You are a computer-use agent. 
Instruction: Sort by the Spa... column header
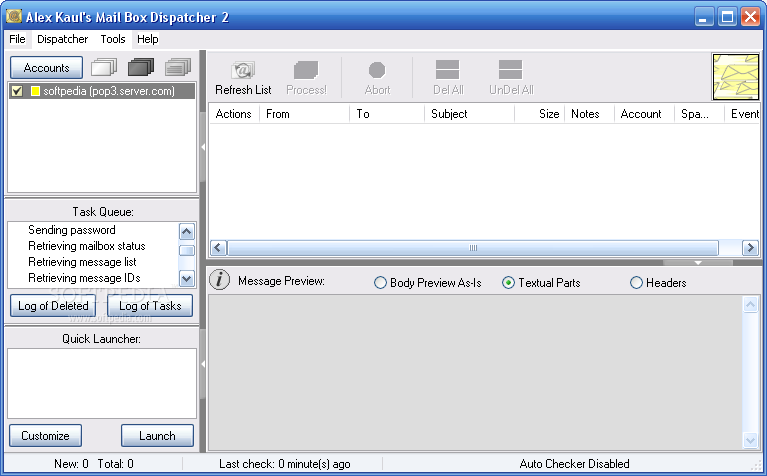click(699, 114)
